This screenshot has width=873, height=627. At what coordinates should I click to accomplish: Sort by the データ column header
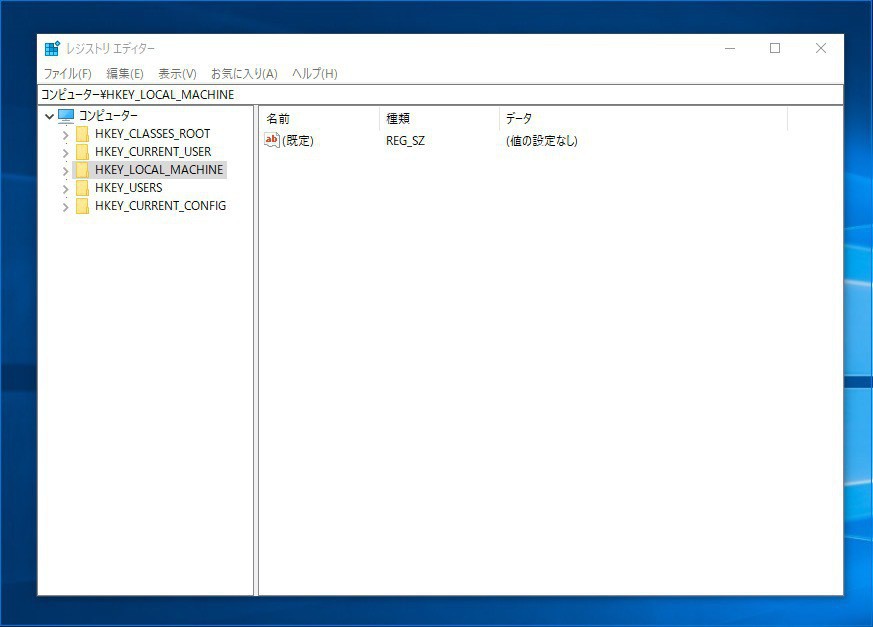click(644, 119)
